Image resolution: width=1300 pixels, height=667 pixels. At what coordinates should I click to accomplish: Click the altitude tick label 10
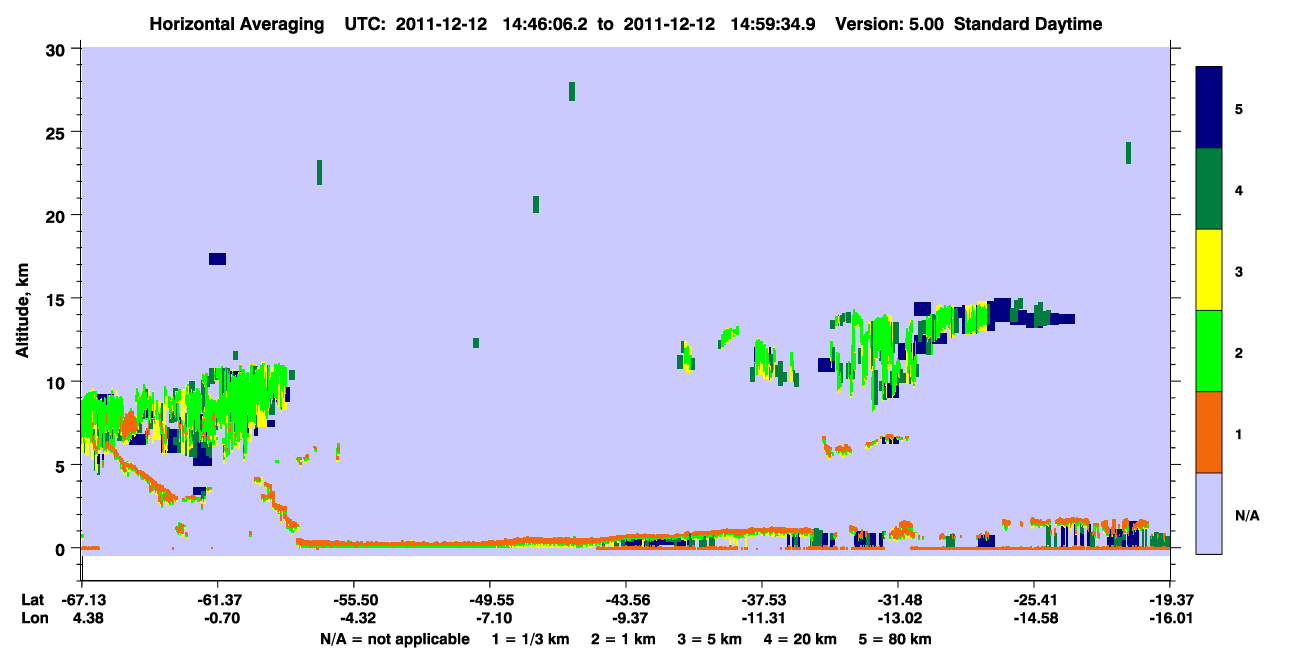58,382
